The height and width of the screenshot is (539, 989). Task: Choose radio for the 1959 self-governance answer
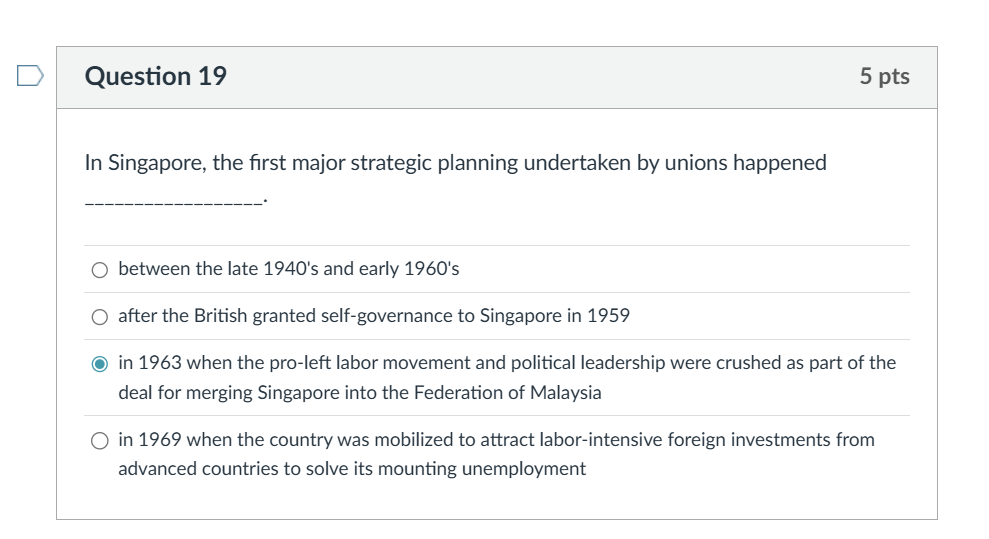pos(100,316)
